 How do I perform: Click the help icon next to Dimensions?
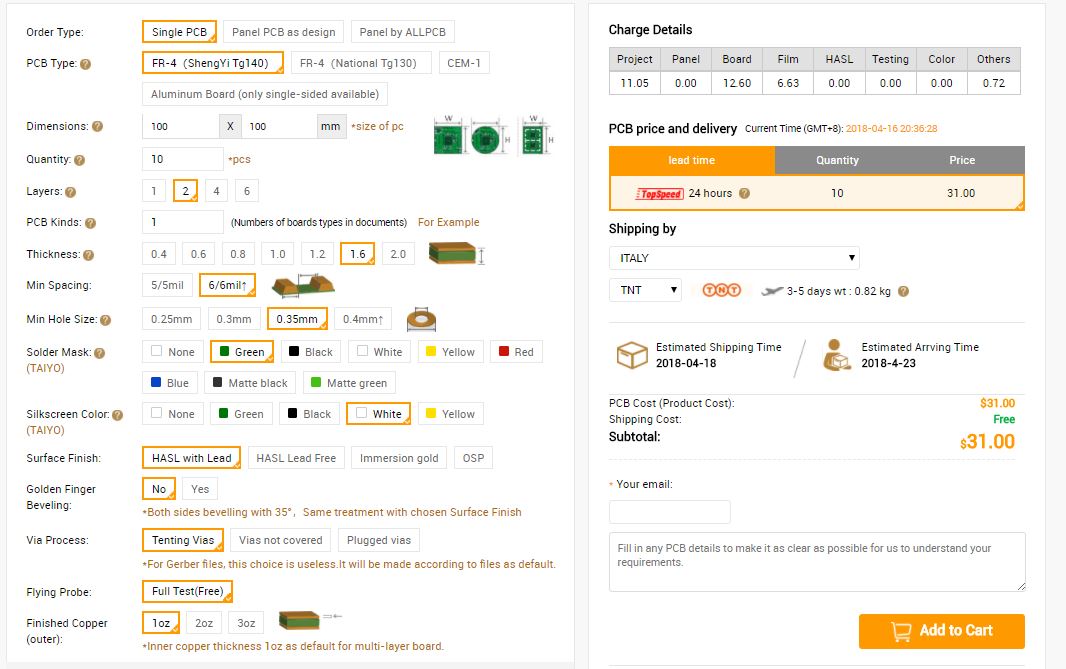click(97, 127)
